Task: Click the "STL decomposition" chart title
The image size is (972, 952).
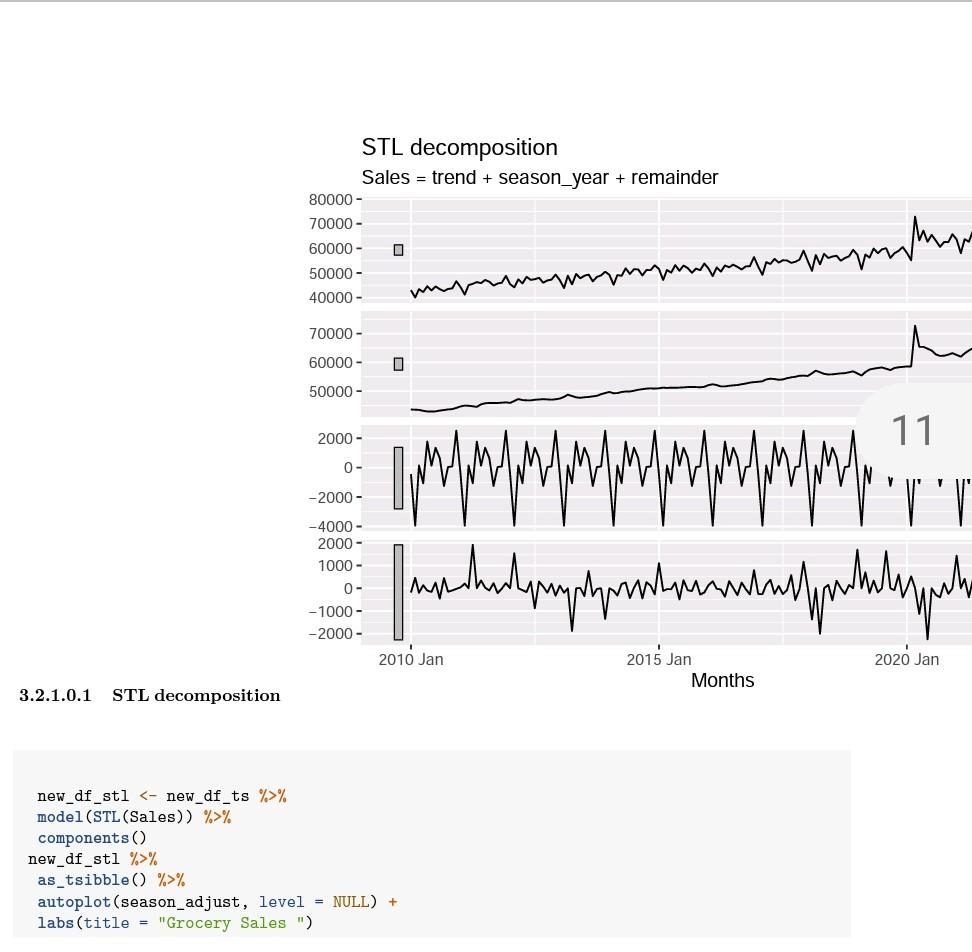Action: pyautogui.click(x=459, y=148)
